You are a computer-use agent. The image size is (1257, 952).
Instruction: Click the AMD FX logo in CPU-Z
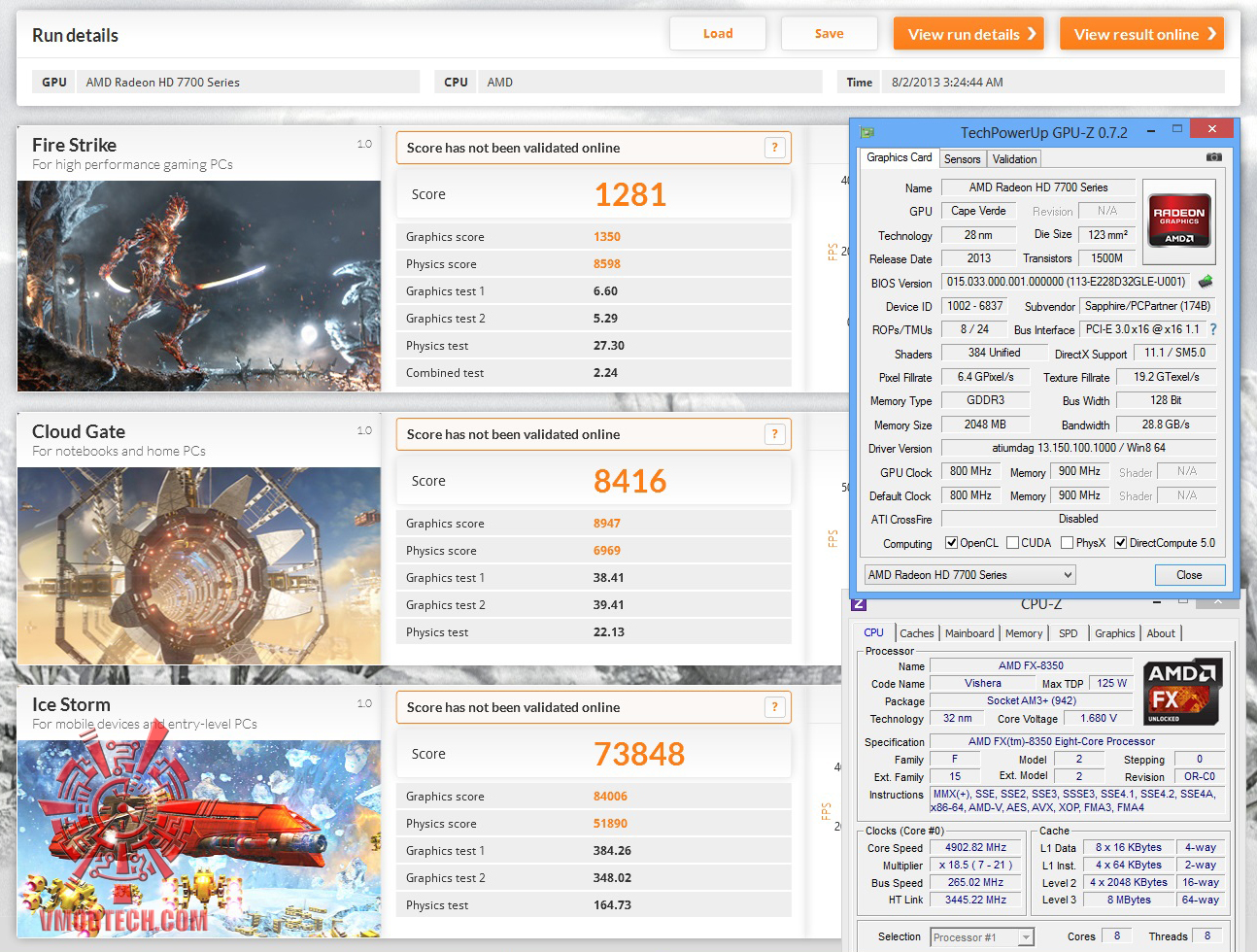pyautogui.click(x=1180, y=693)
